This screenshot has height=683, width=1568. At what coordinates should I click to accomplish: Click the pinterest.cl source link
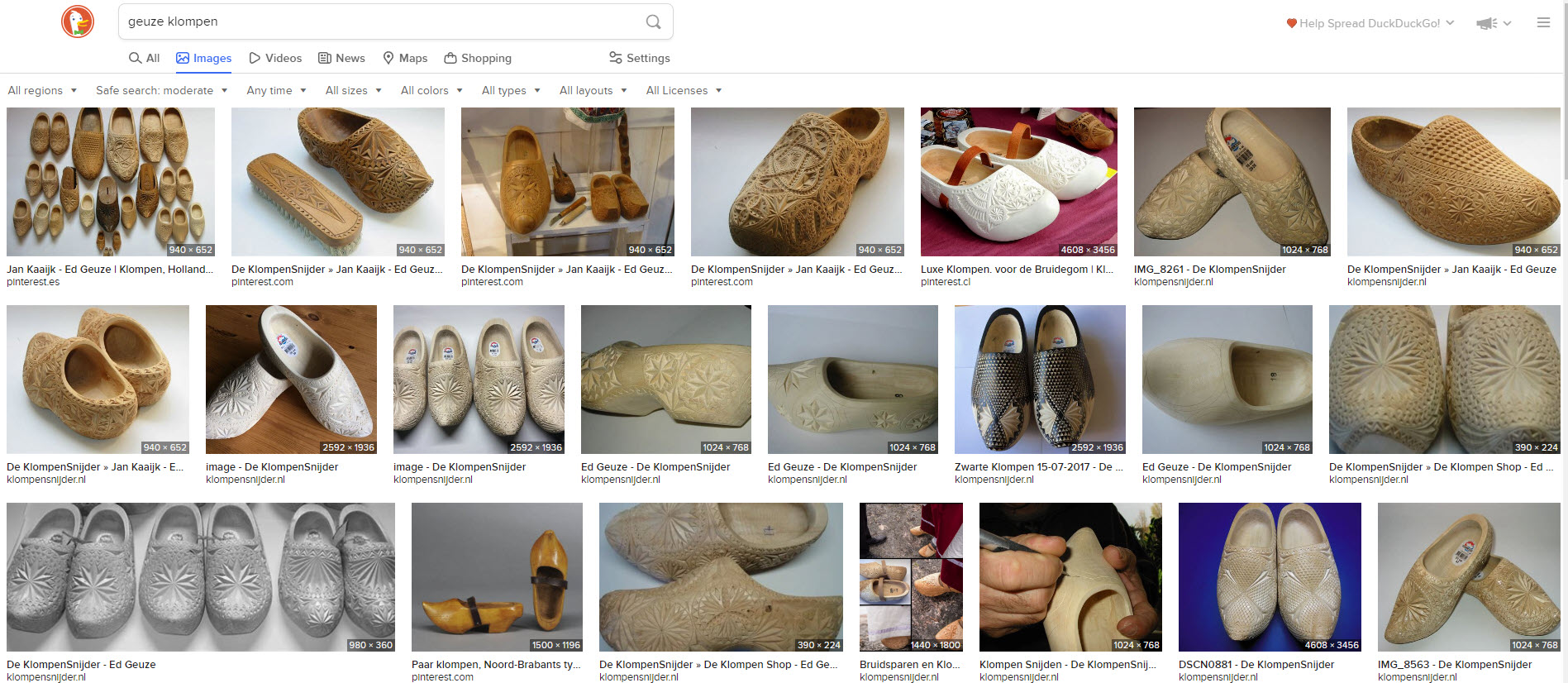point(946,282)
